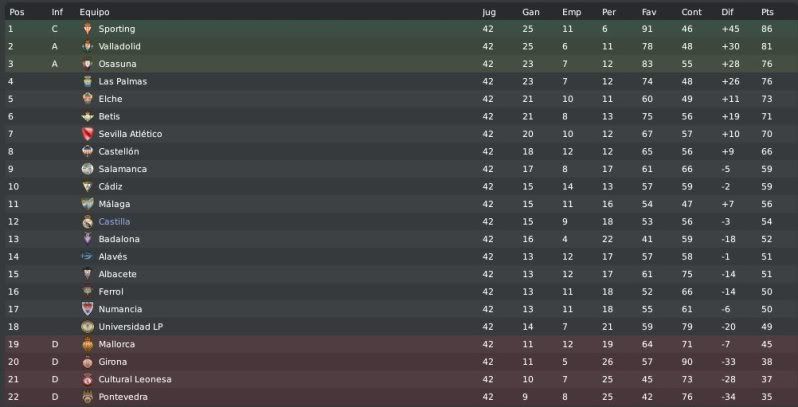The height and width of the screenshot is (407, 798).
Task: Click the Pos column header
Action: (17, 12)
